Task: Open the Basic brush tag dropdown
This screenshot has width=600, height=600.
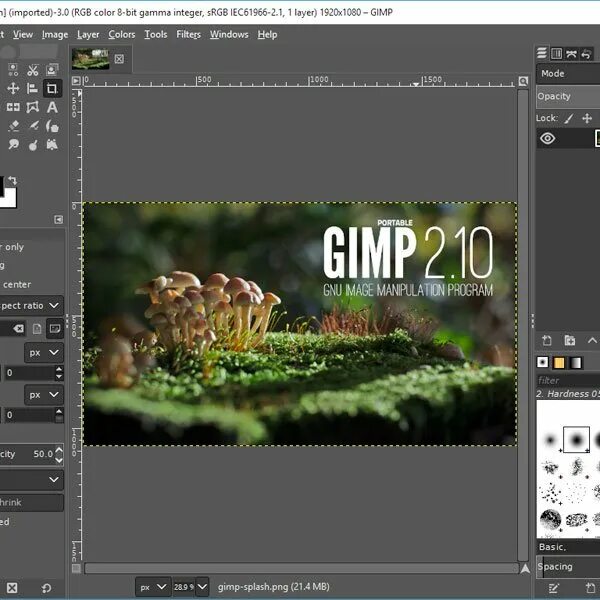Action: pos(568,547)
